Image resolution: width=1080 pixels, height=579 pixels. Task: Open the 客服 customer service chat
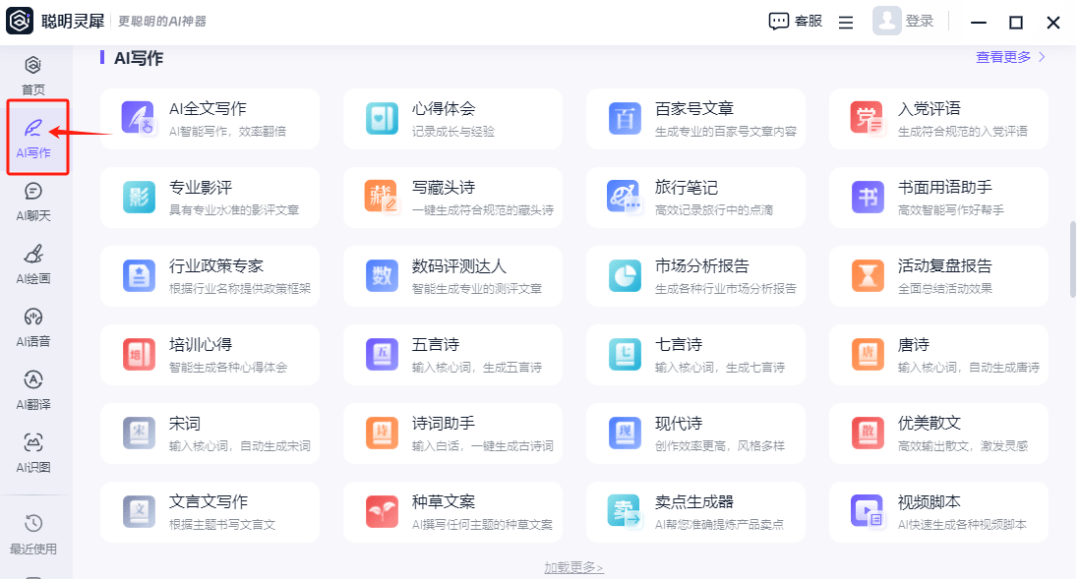(x=795, y=22)
